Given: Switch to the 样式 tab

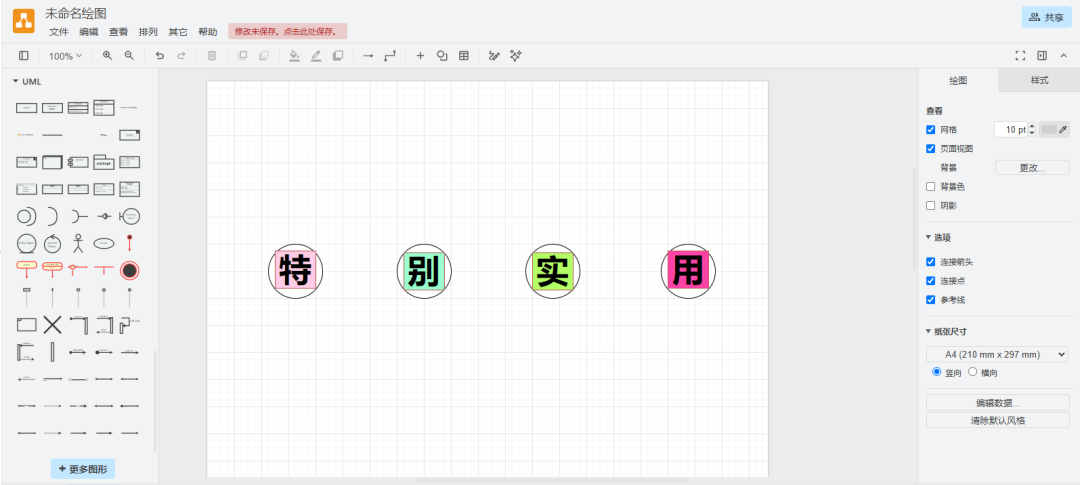Looking at the screenshot, I should pyautogui.click(x=1039, y=80).
